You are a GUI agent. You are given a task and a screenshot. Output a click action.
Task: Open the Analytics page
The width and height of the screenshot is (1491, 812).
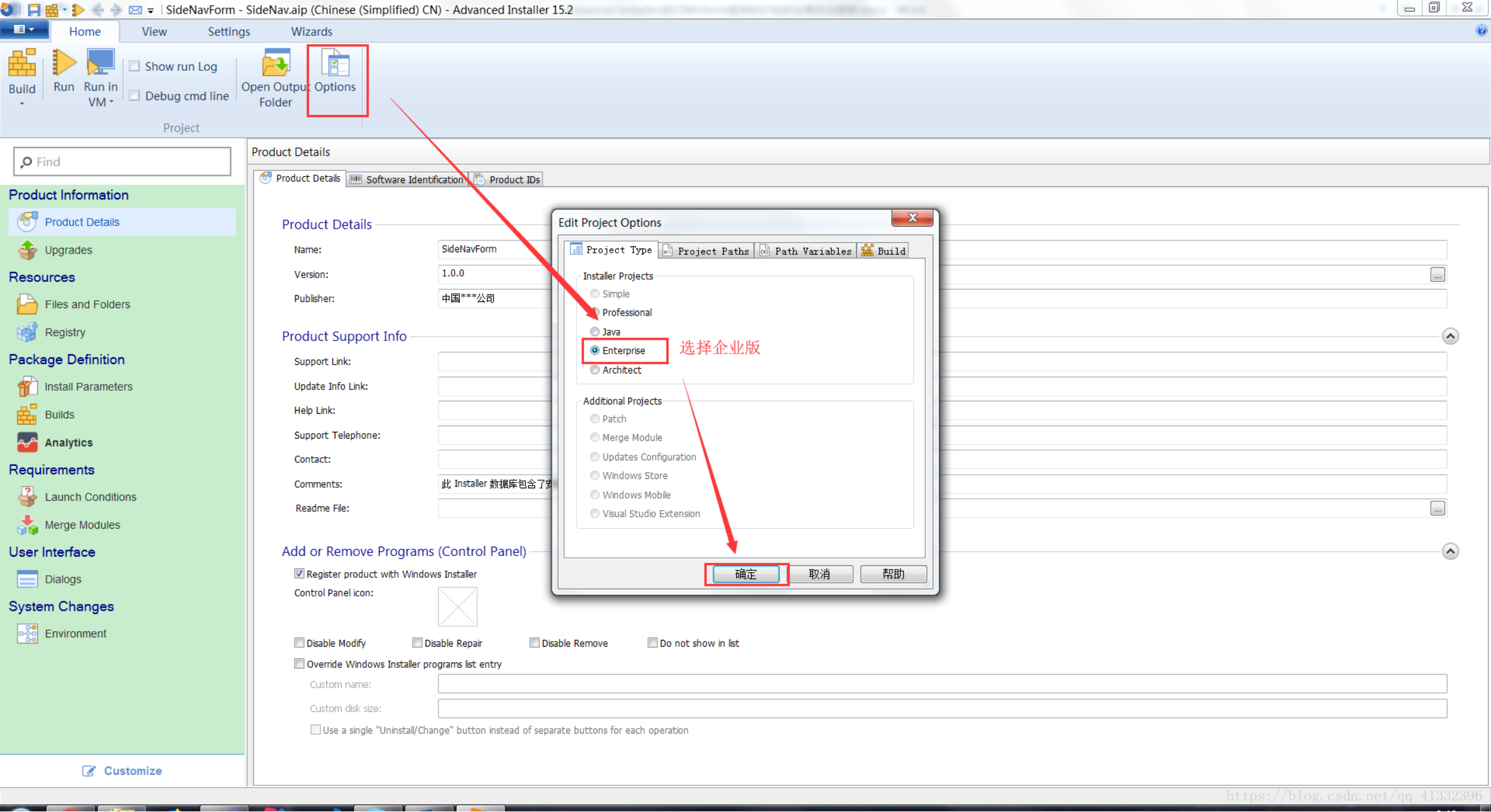(x=68, y=442)
